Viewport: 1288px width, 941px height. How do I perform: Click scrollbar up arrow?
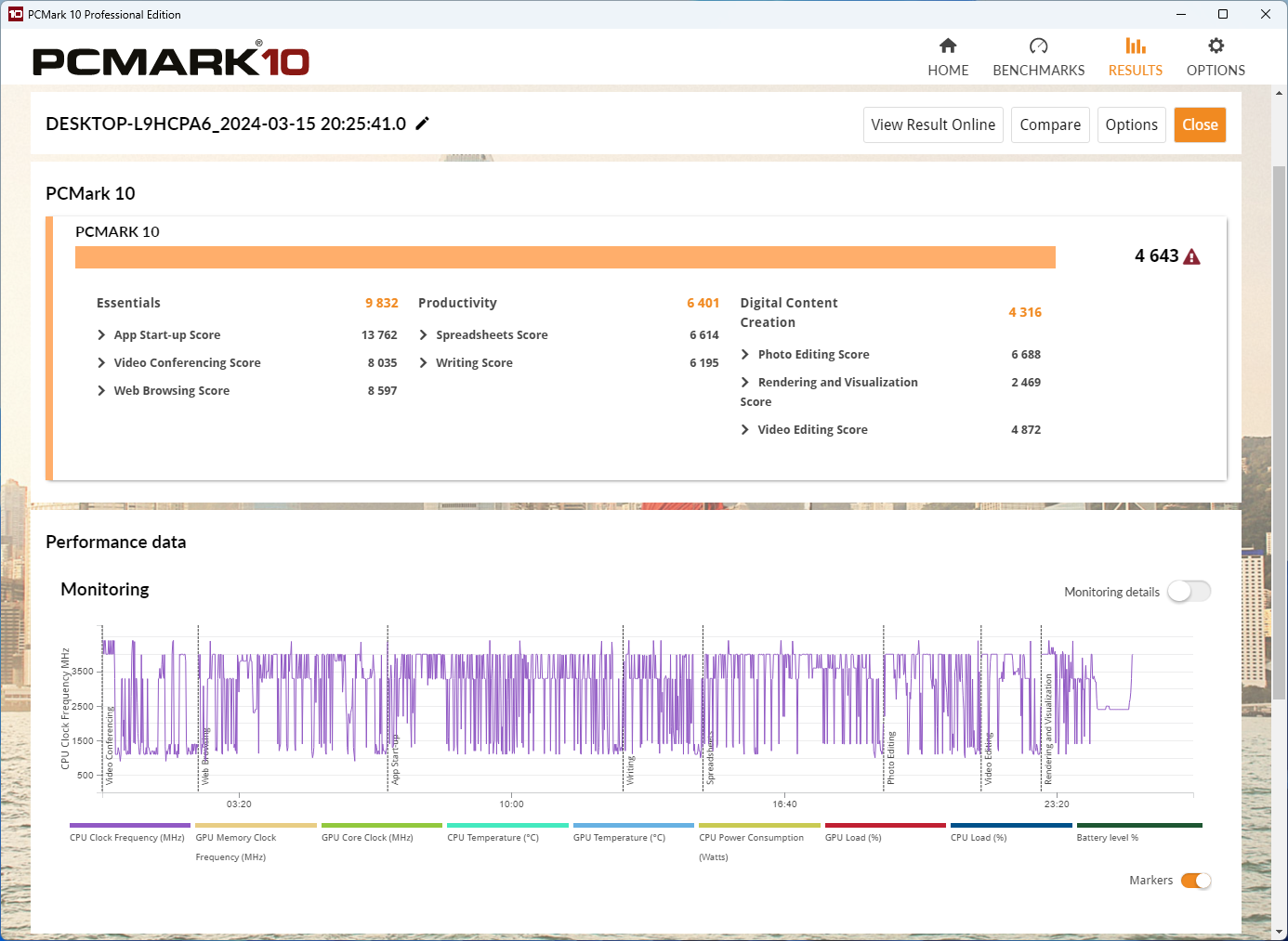tap(1280, 93)
